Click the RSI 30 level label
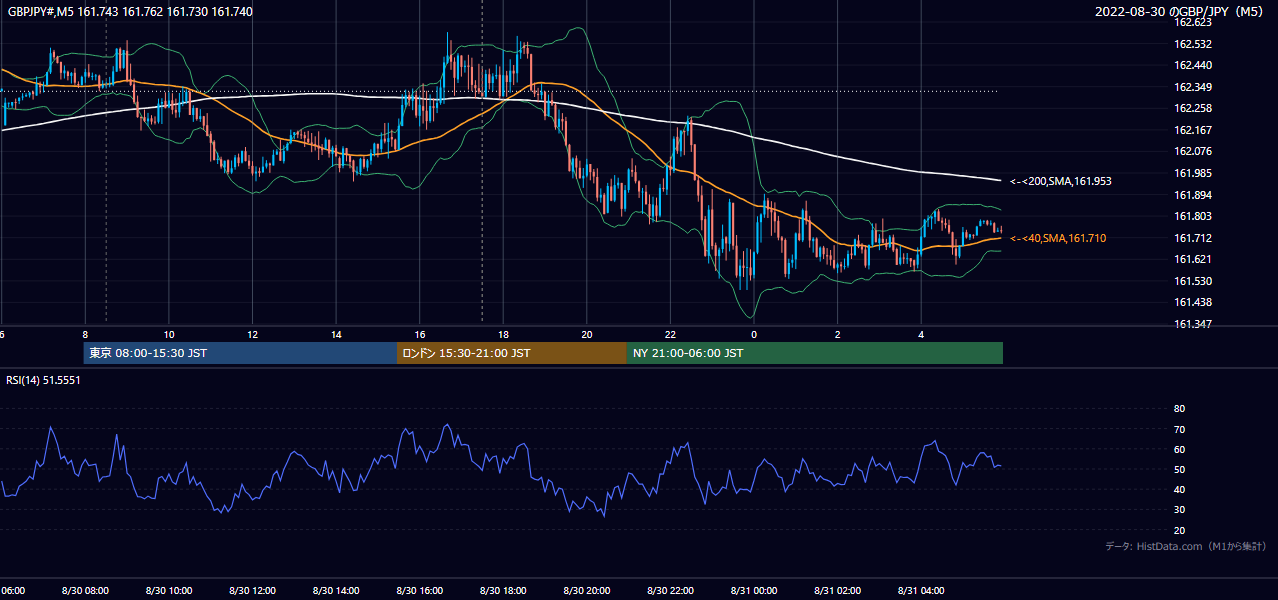1278x600 pixels. pyautogui.click(x=1179, y=510)
